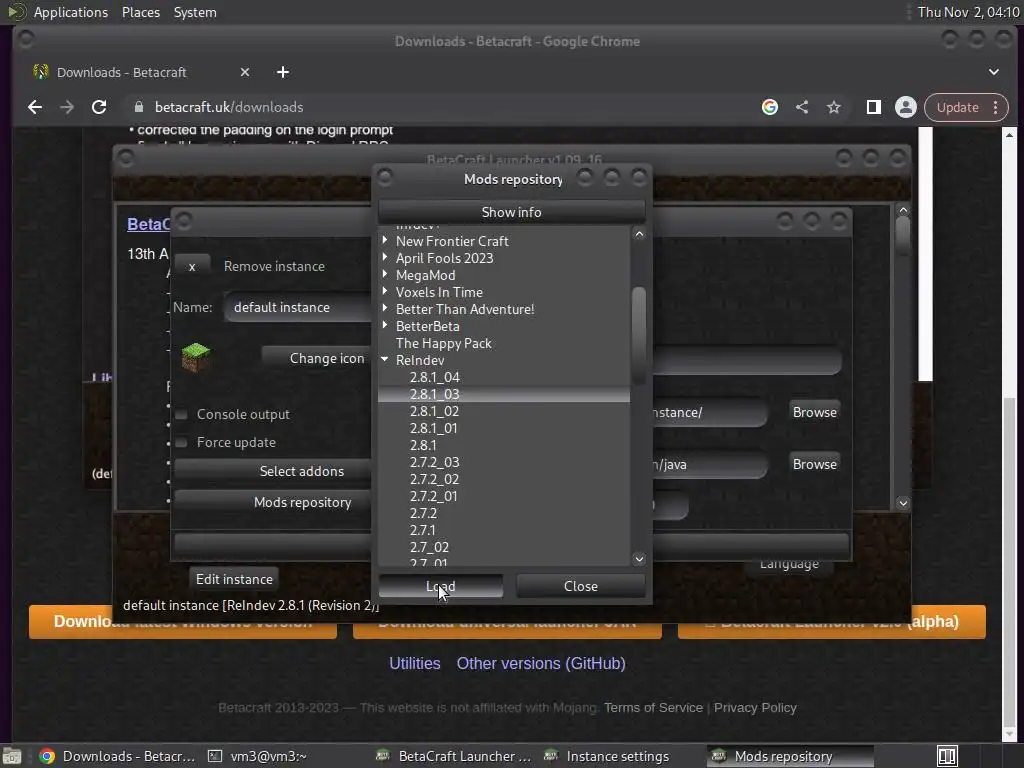Select ReIndev version 2.8.1_01

click(433, 428)
